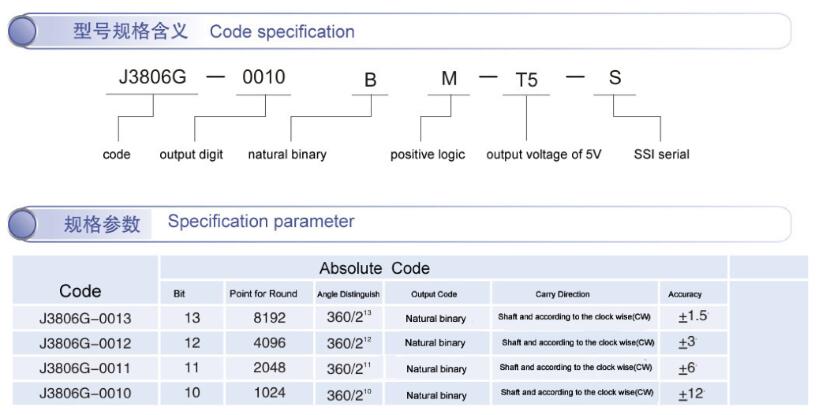Viewport: 828px width, 415px height.
Task: Click the T5 output voltage code
Action: tap(526, 80)
